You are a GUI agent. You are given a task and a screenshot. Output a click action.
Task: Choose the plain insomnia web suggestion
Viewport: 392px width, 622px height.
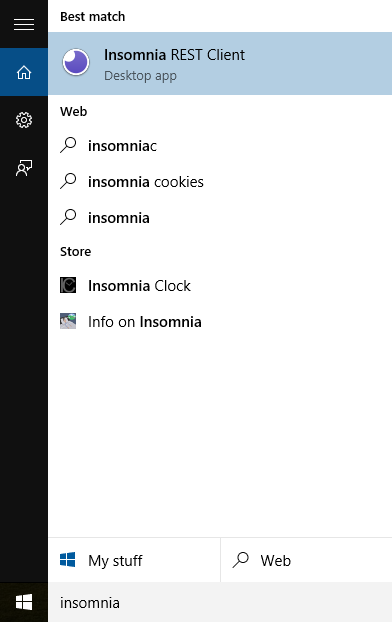(220, 218)
